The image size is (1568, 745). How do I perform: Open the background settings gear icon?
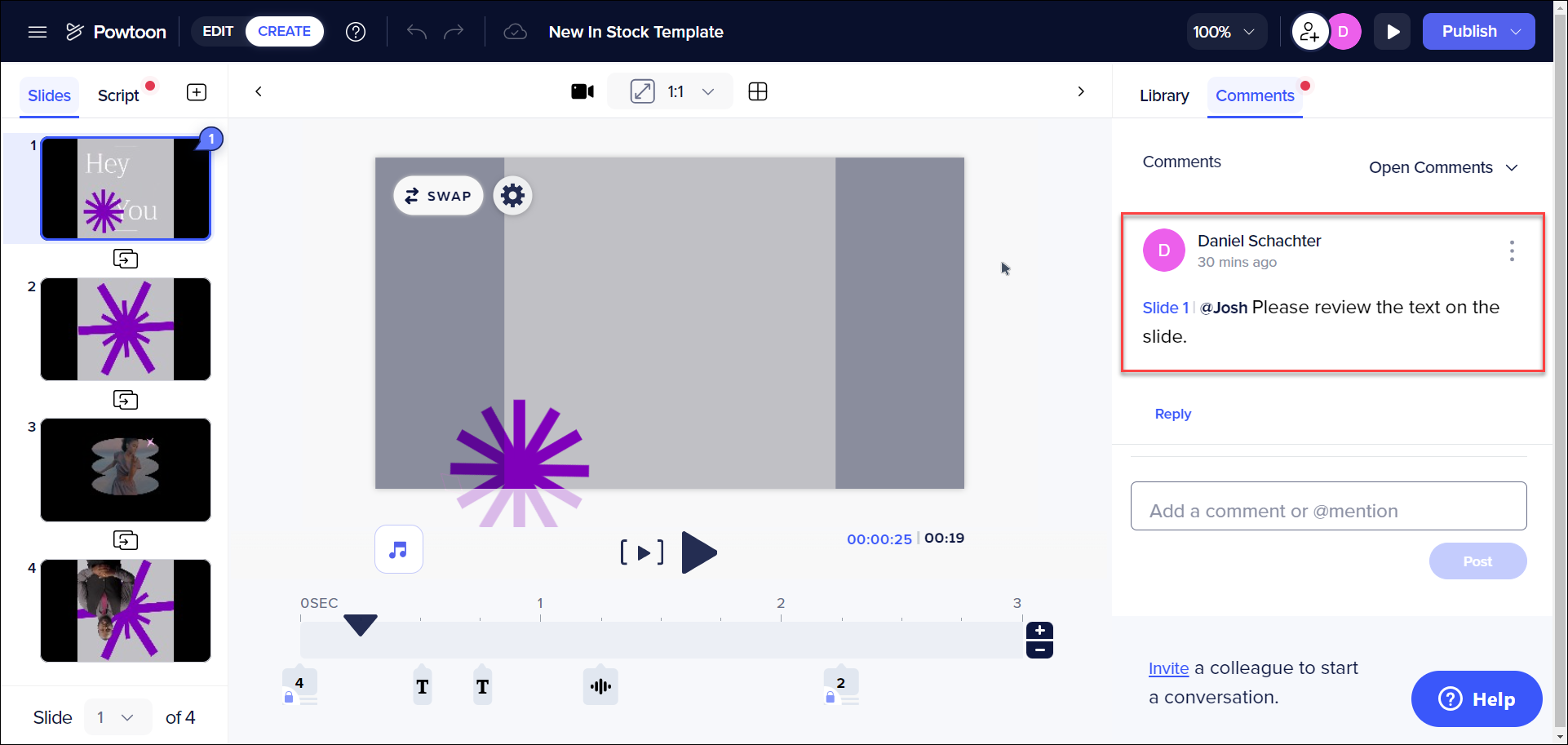click(512, 196)
